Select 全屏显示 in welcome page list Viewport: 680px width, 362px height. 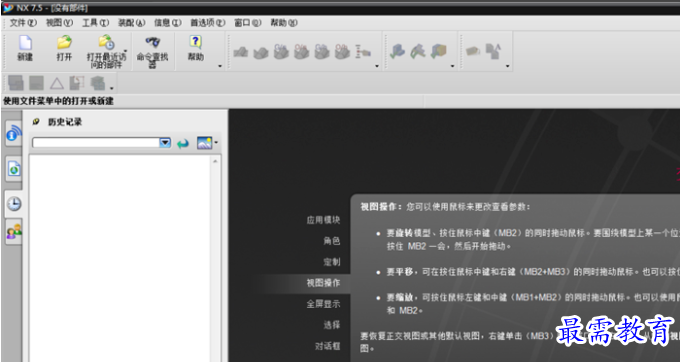pos(323,304)
